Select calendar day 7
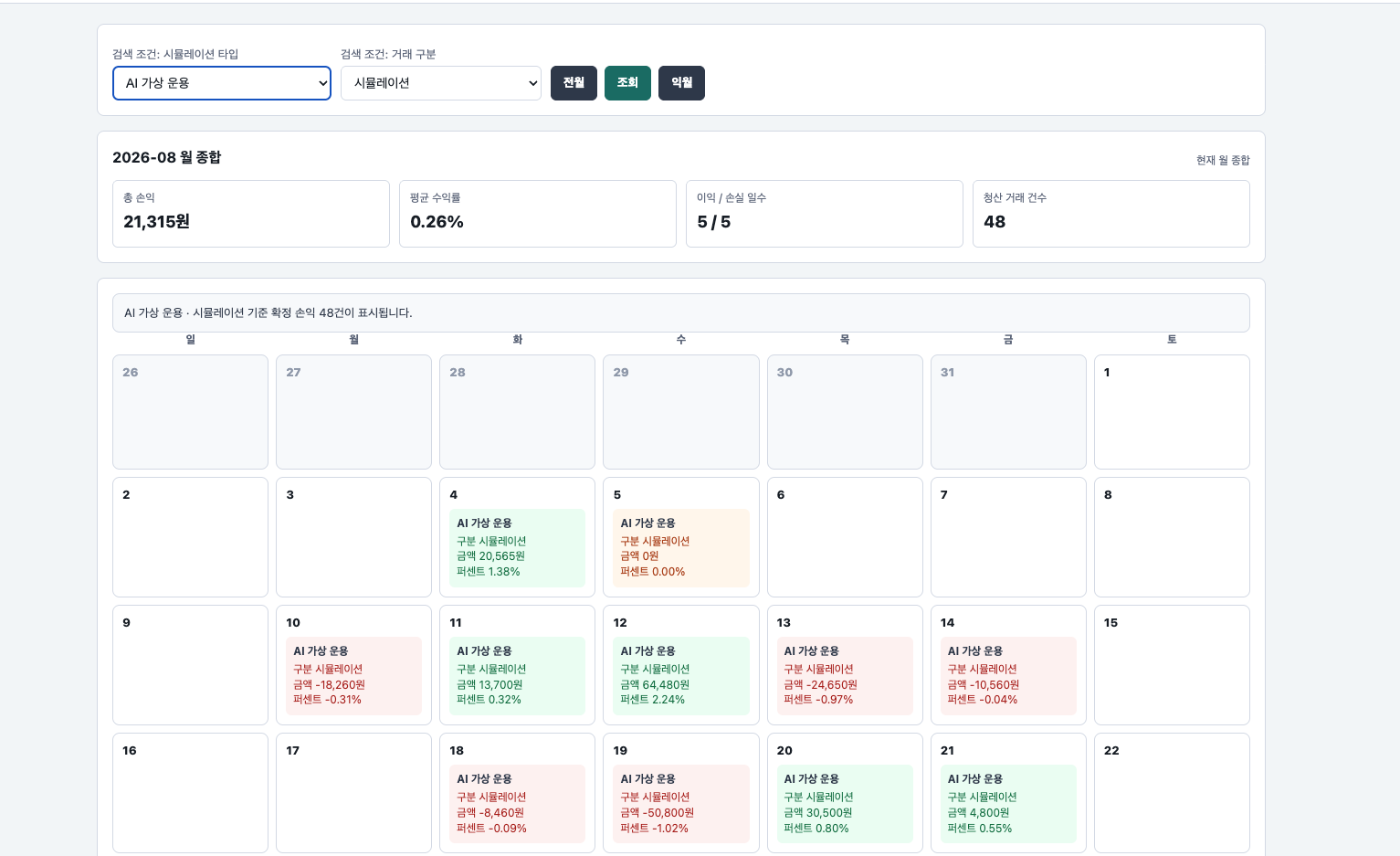Viewport: 1400px width, 856px height. 1008,537
